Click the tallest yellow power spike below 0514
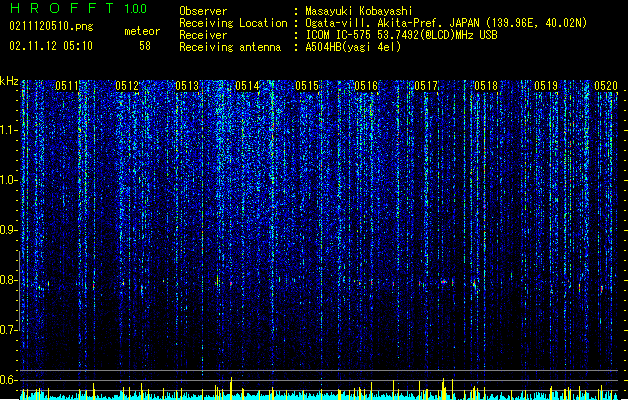The width and height of the screenshot is (629, 400). coord(231,388)
